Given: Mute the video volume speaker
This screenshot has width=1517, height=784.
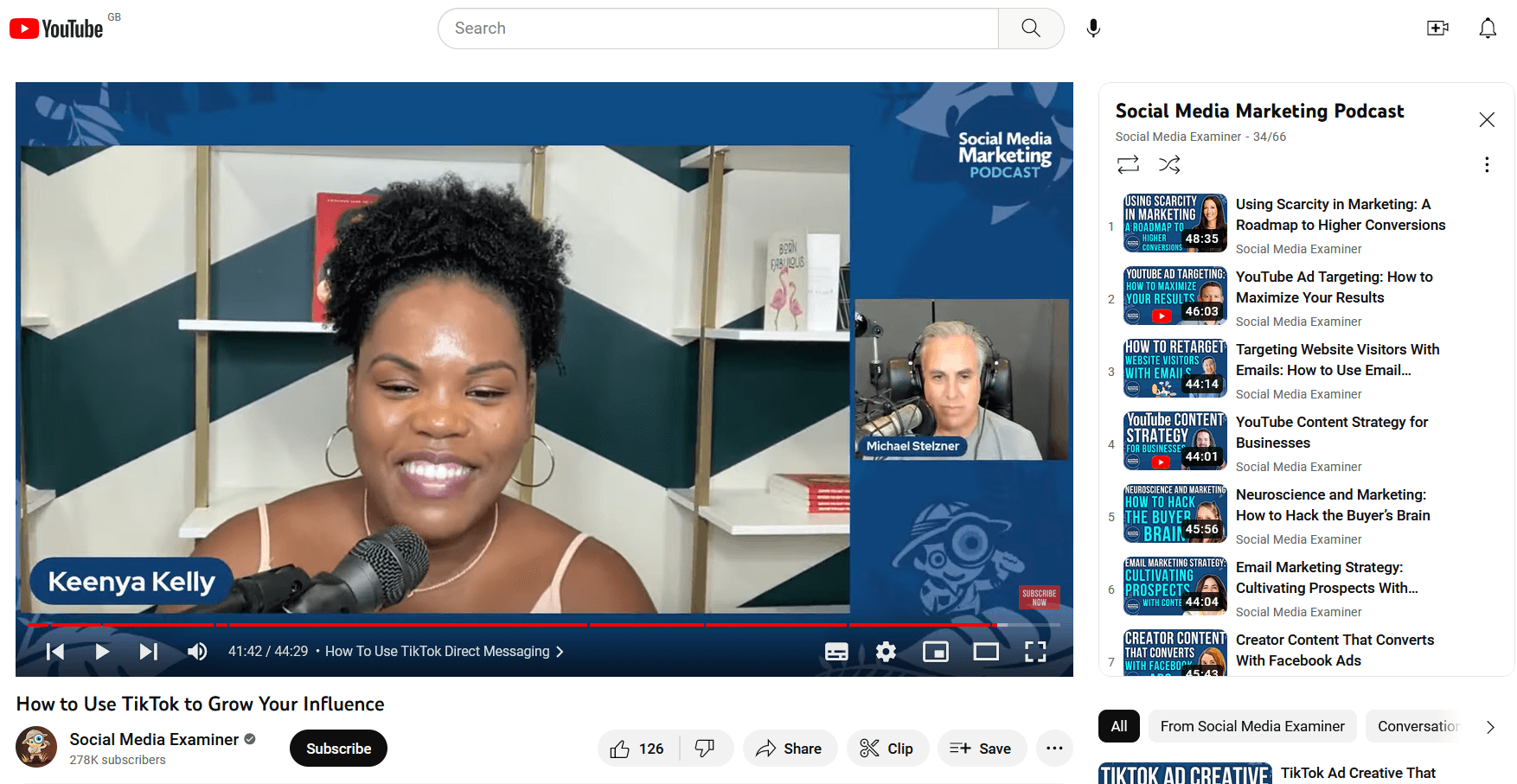Looking at the screenshot, I should pyautogui.click(x=197, y=652).
